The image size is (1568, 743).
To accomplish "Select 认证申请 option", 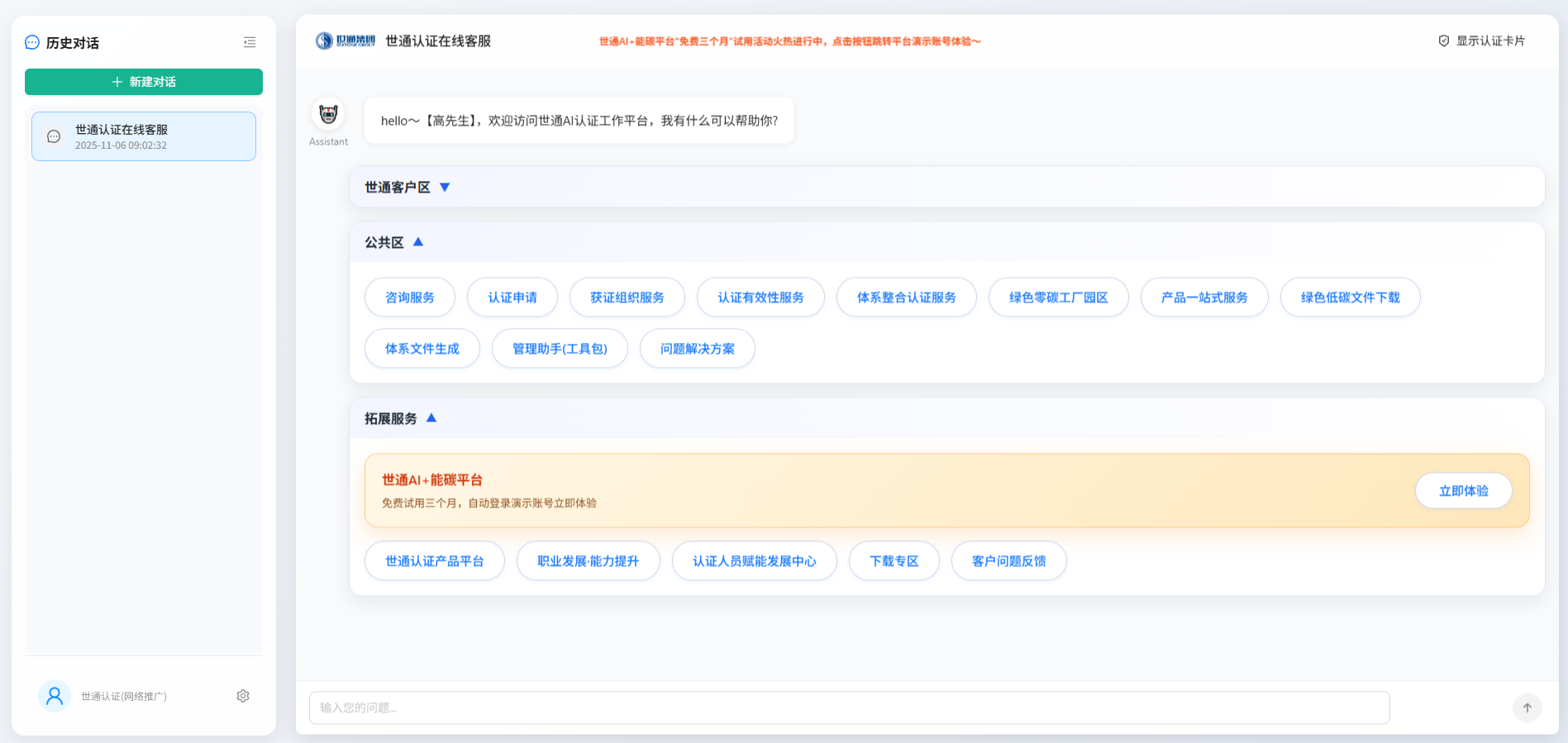I will coord(512,298).
